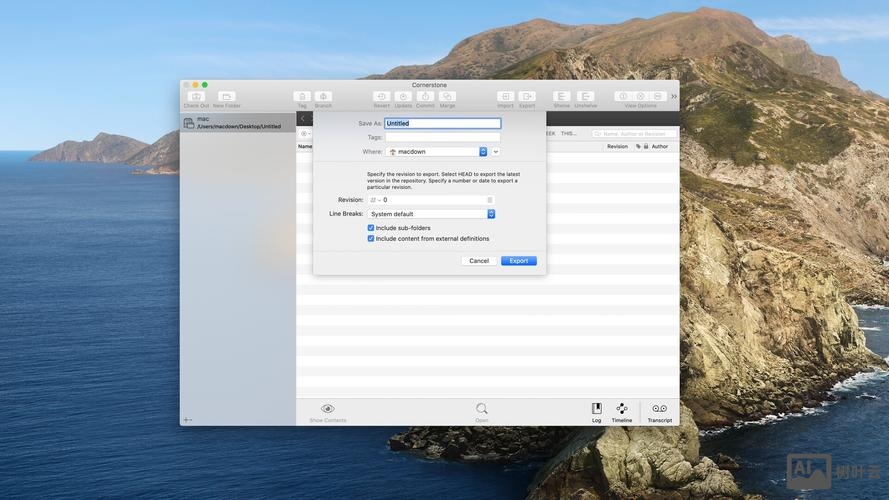Uncheck Include sub-folders
889x500 pixels.
[x=371, y=228]
